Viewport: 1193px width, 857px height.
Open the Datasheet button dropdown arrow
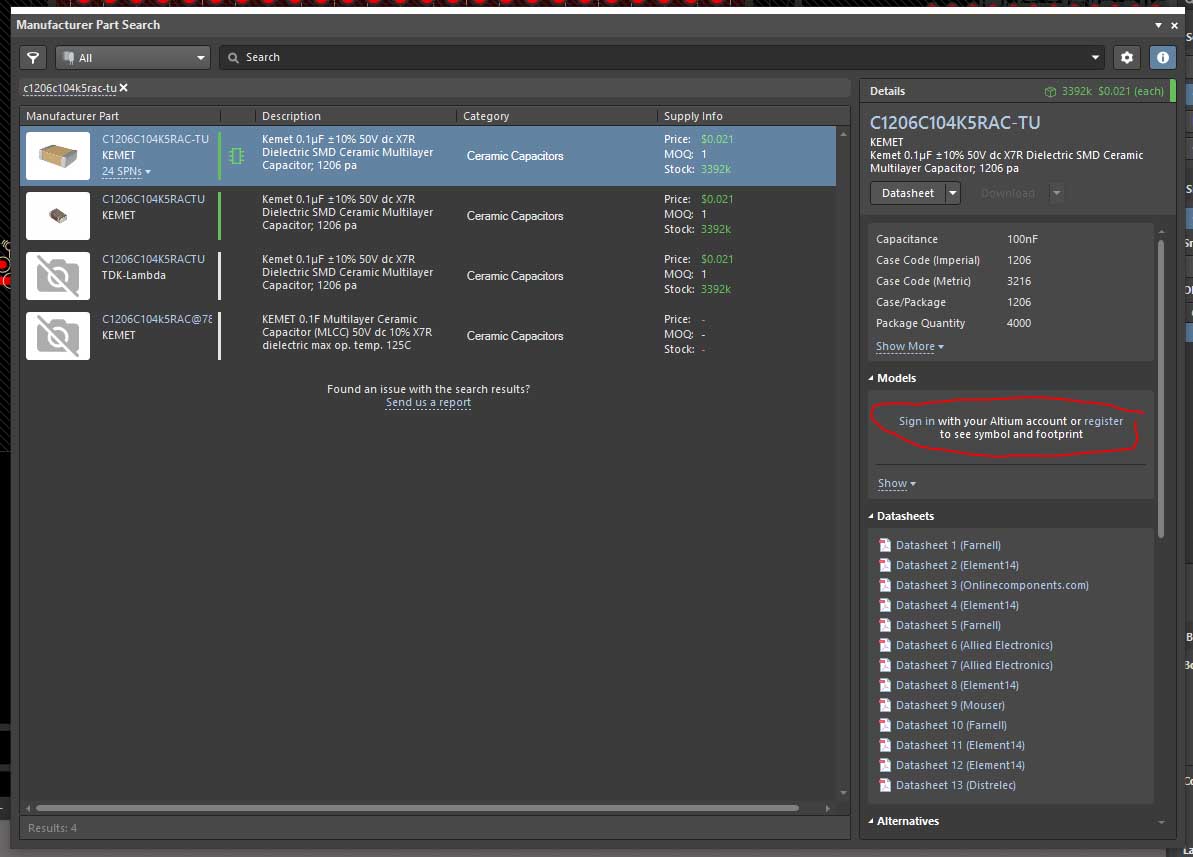click(x=953, y=193)
